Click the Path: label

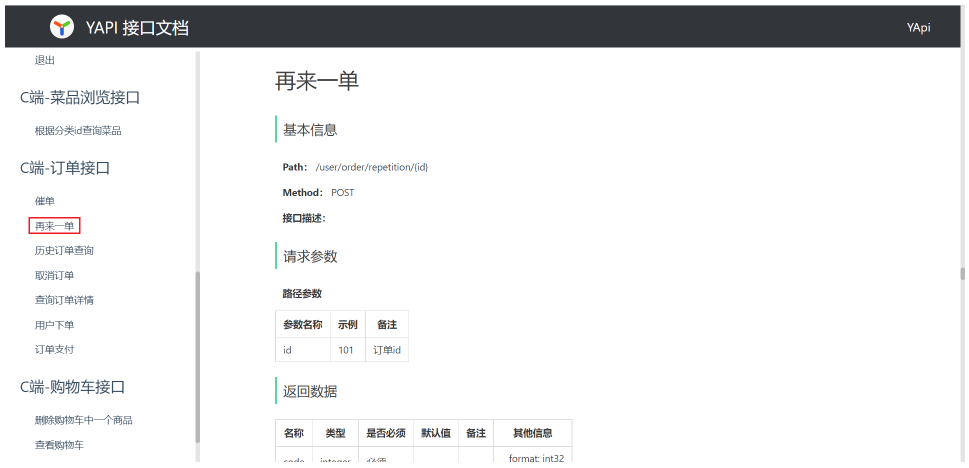tap(295, 167)
